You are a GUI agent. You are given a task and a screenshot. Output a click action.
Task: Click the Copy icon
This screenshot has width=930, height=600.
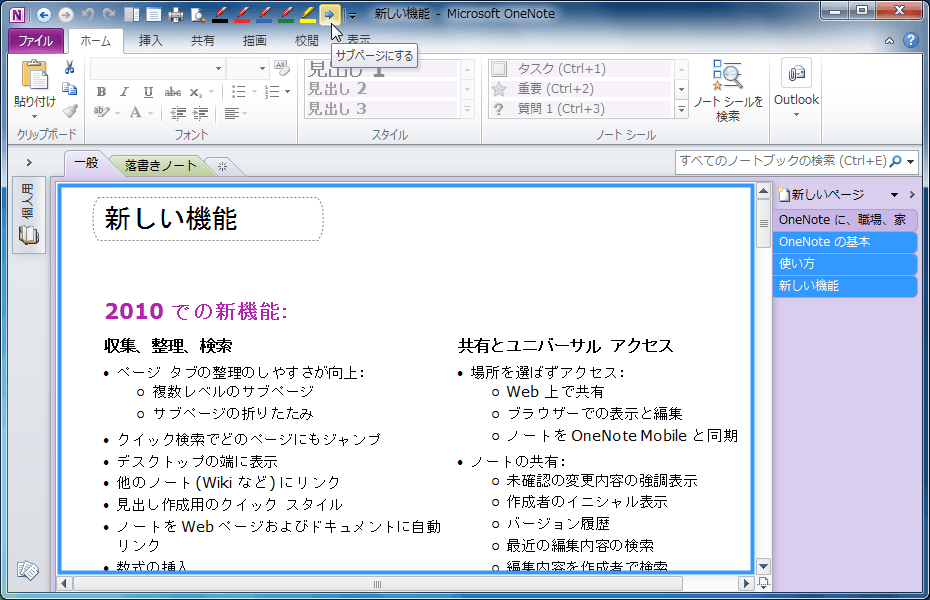pyautogui.click(x=69, y=89)
